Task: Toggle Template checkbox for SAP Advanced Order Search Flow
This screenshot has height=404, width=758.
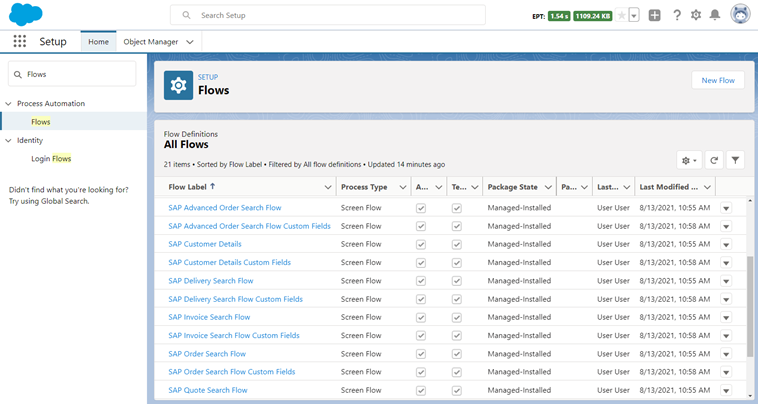Action: point(456,208)
